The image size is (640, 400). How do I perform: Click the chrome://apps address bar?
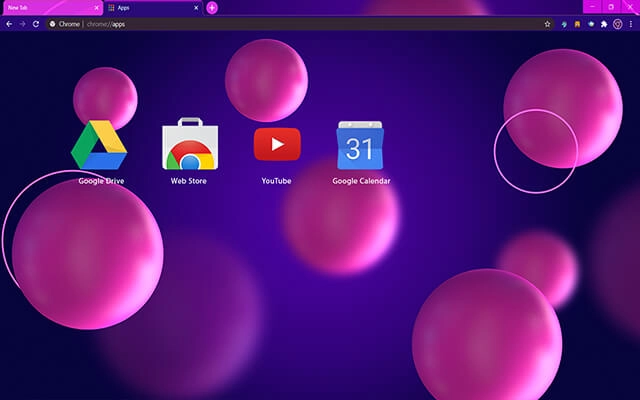(x=300, y=24)
